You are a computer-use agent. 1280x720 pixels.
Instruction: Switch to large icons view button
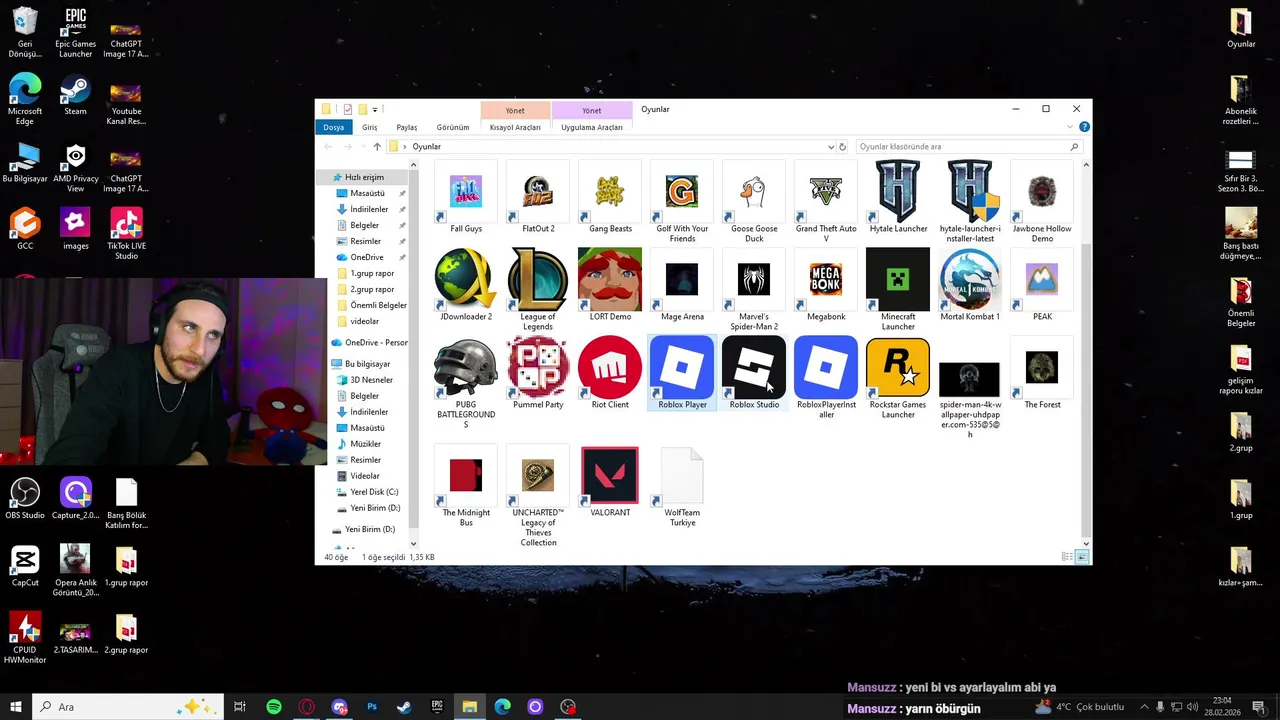click(x=1082, y=557)
